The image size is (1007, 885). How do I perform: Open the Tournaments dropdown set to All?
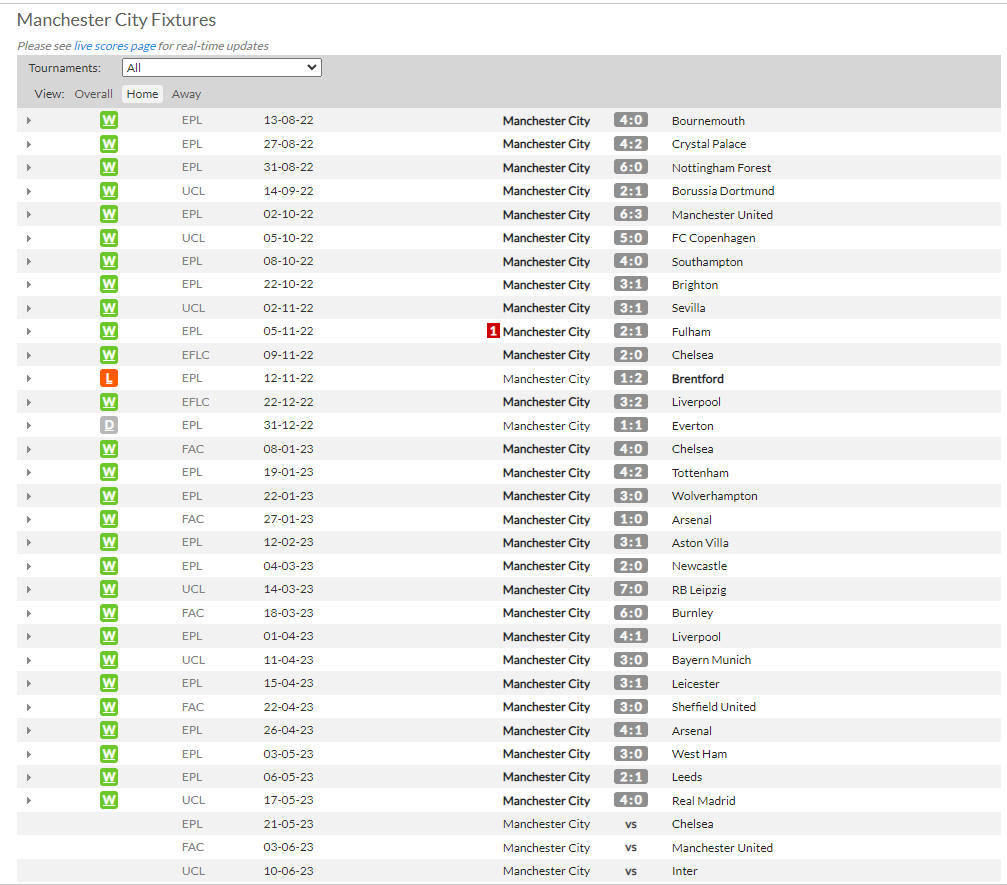222,67
